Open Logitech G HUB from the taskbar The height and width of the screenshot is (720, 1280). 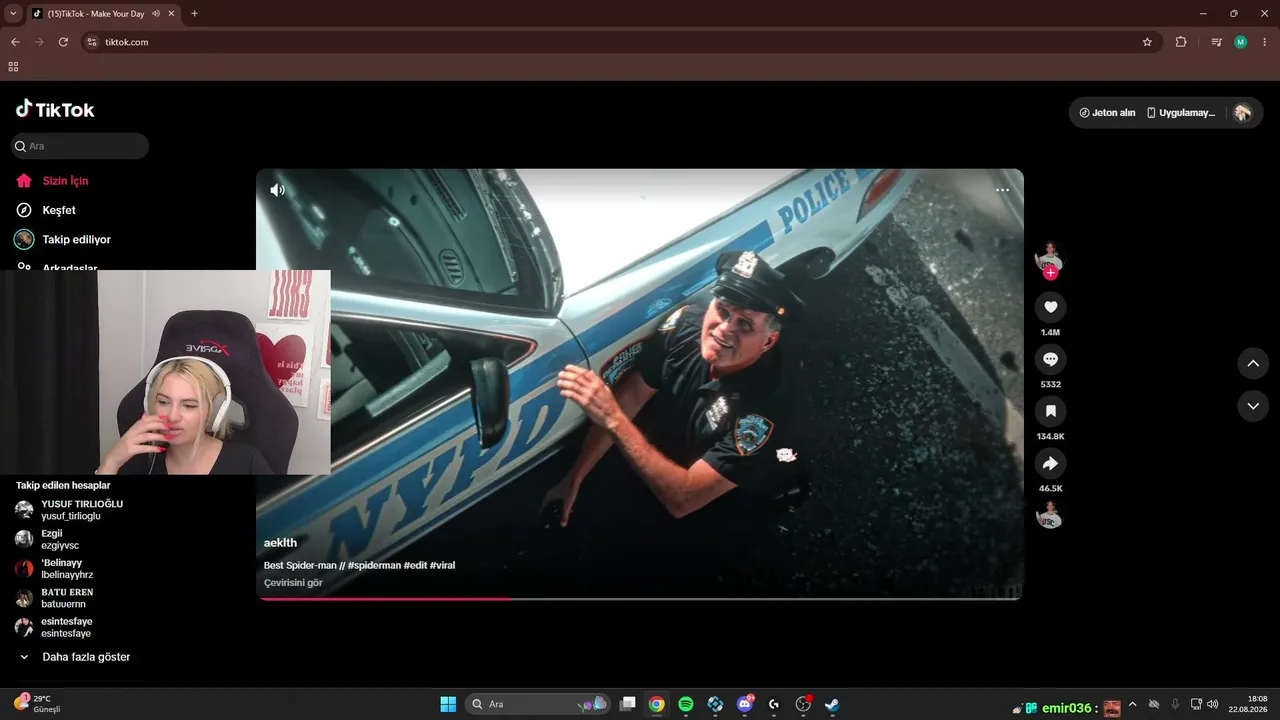click(774, 704)
